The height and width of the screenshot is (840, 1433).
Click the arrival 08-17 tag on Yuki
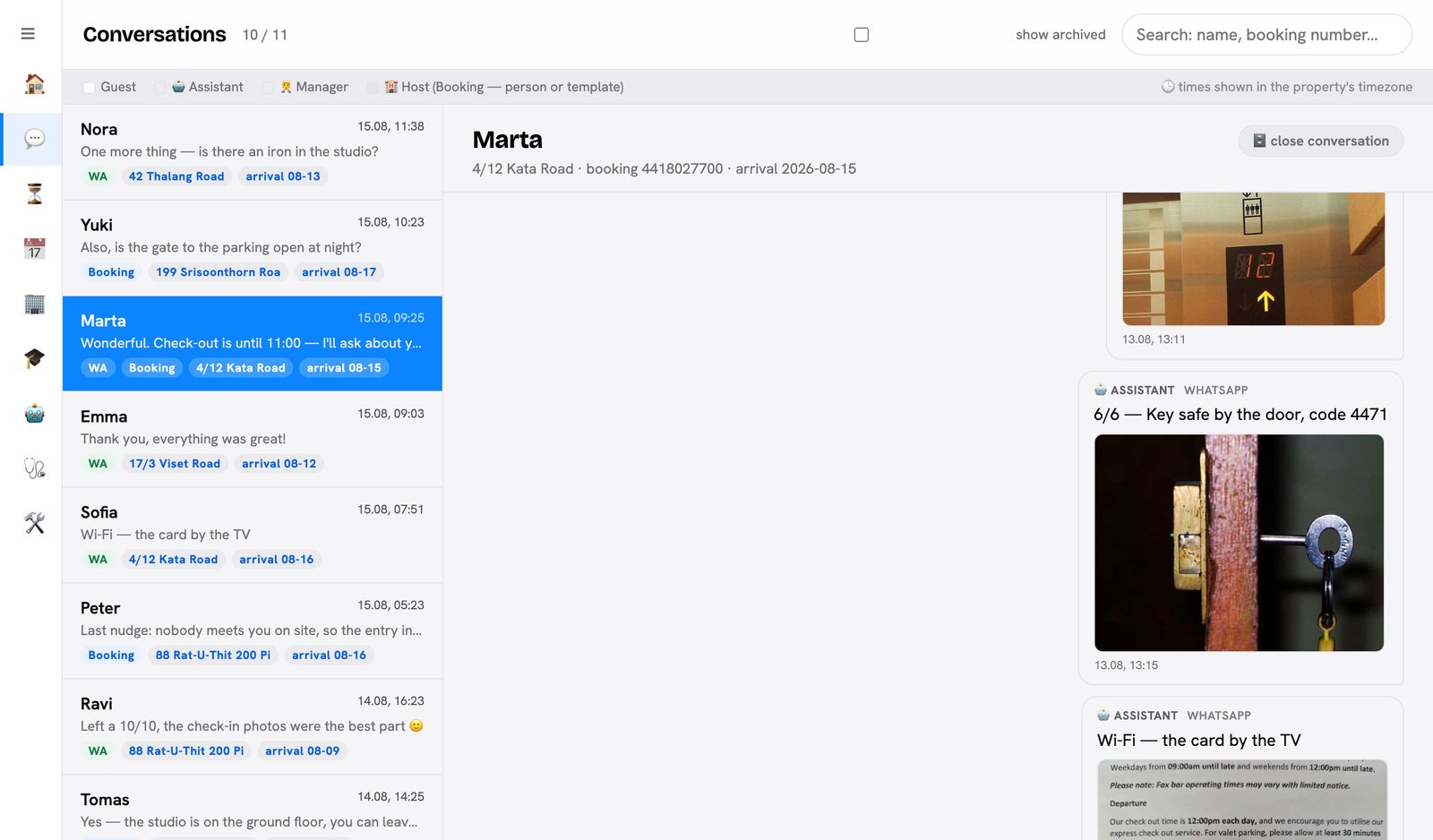(x=339, y=272)
